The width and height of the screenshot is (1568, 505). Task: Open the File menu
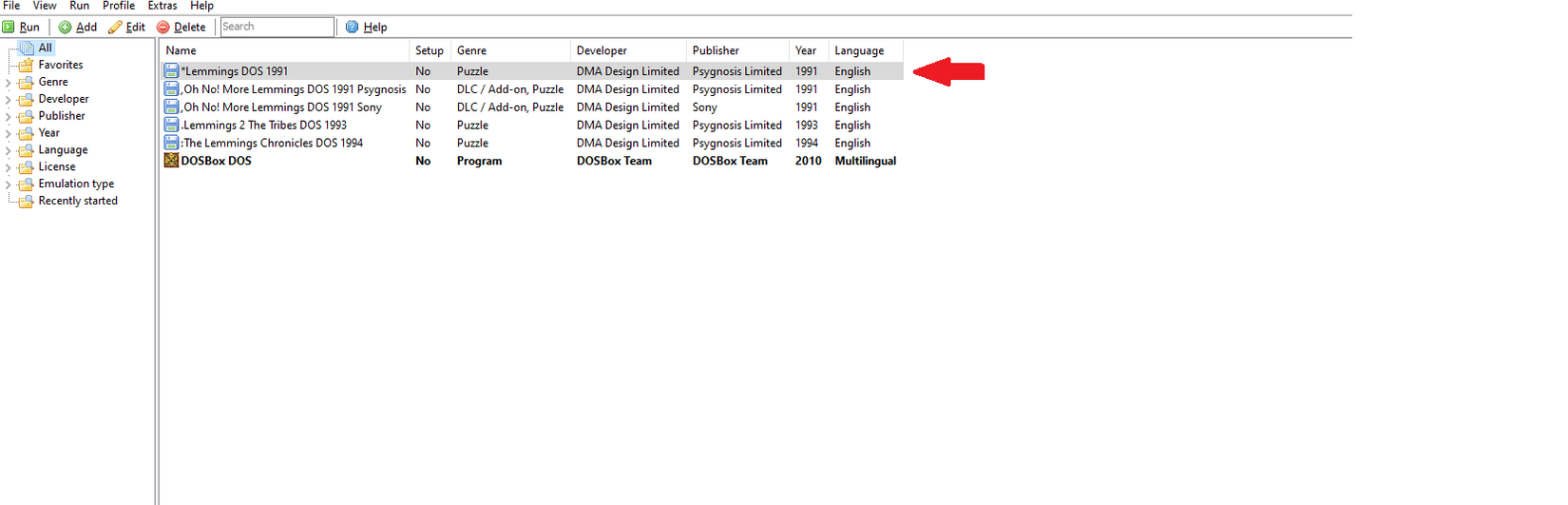11,6
